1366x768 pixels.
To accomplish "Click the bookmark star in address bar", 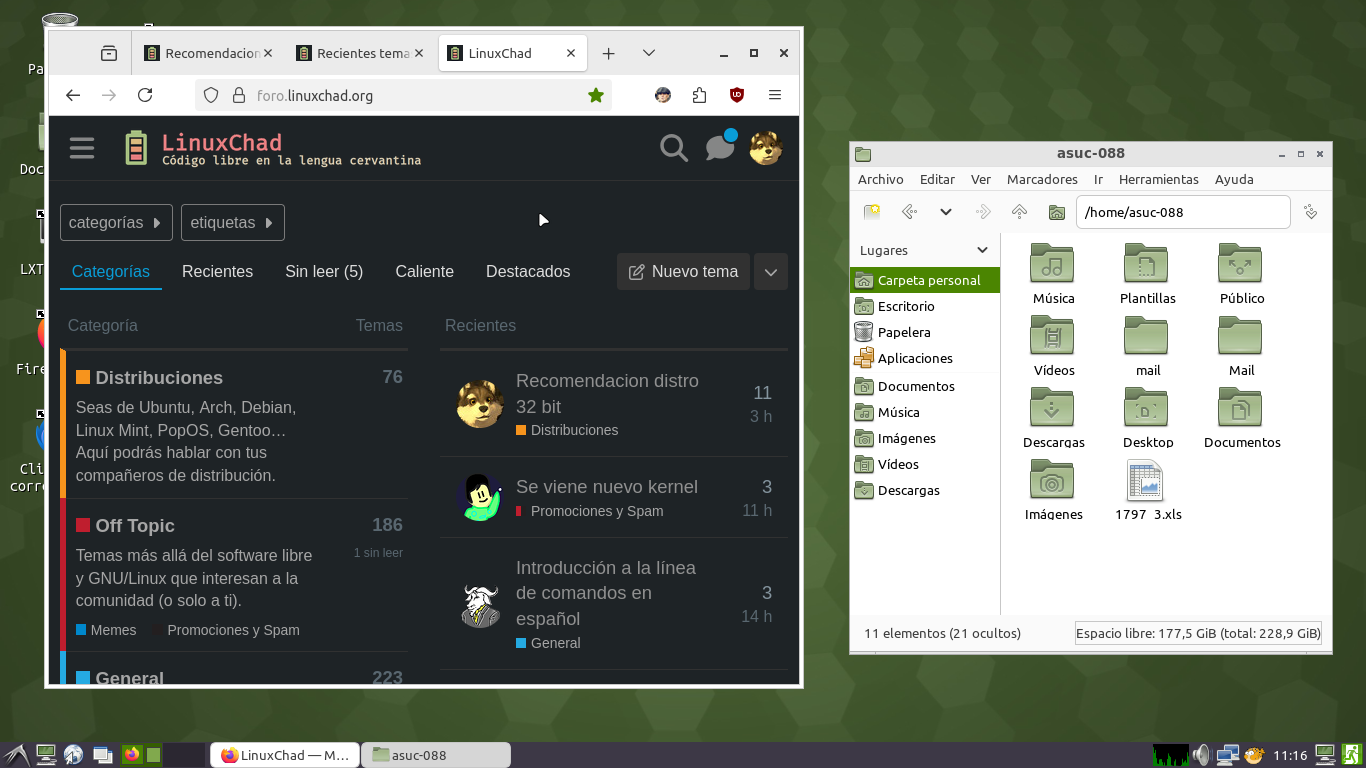I will [596, 95].
